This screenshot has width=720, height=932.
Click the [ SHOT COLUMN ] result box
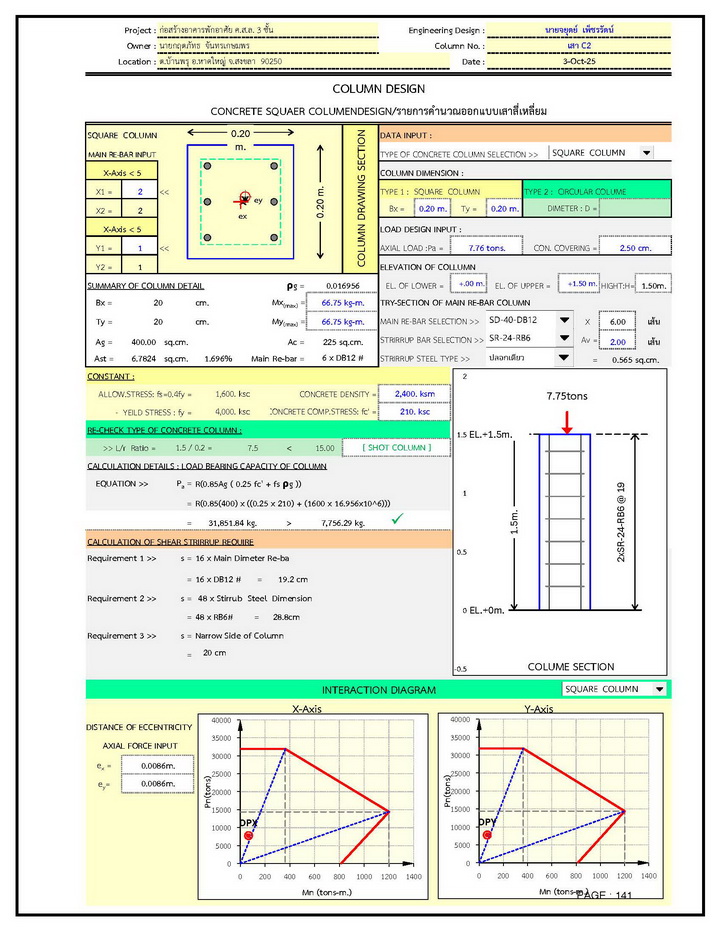(396, 447)
